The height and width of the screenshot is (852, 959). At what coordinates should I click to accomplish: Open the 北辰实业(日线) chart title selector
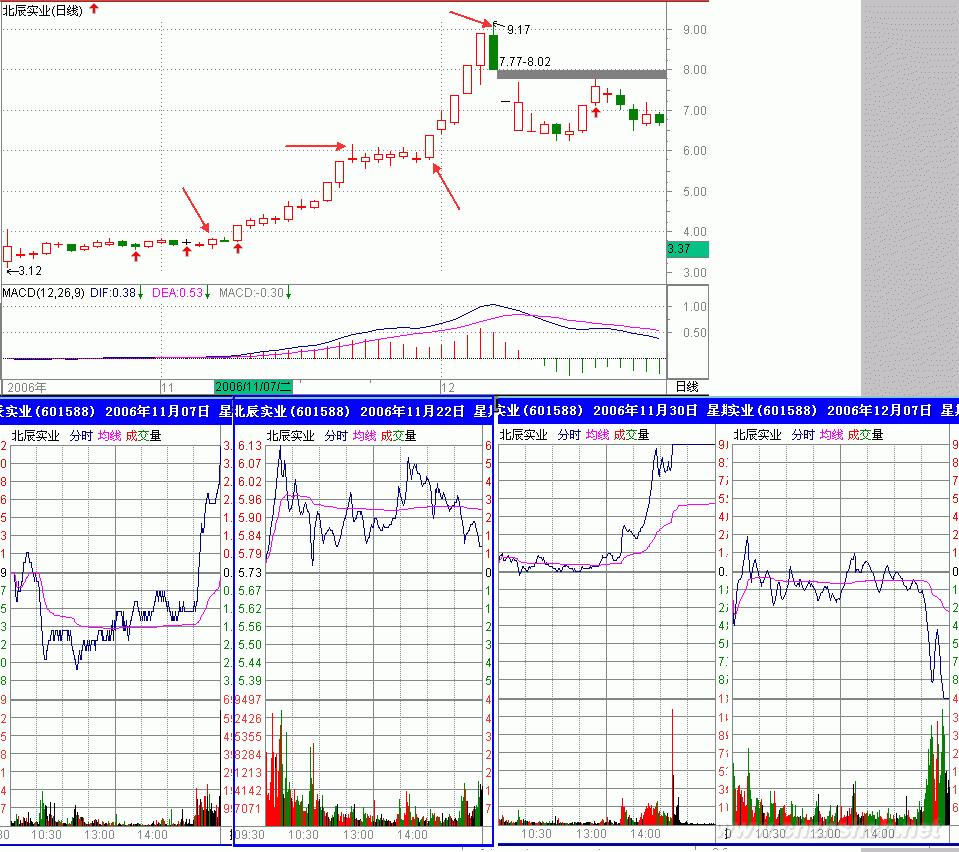pyautogui.click(x=43, y=8)
